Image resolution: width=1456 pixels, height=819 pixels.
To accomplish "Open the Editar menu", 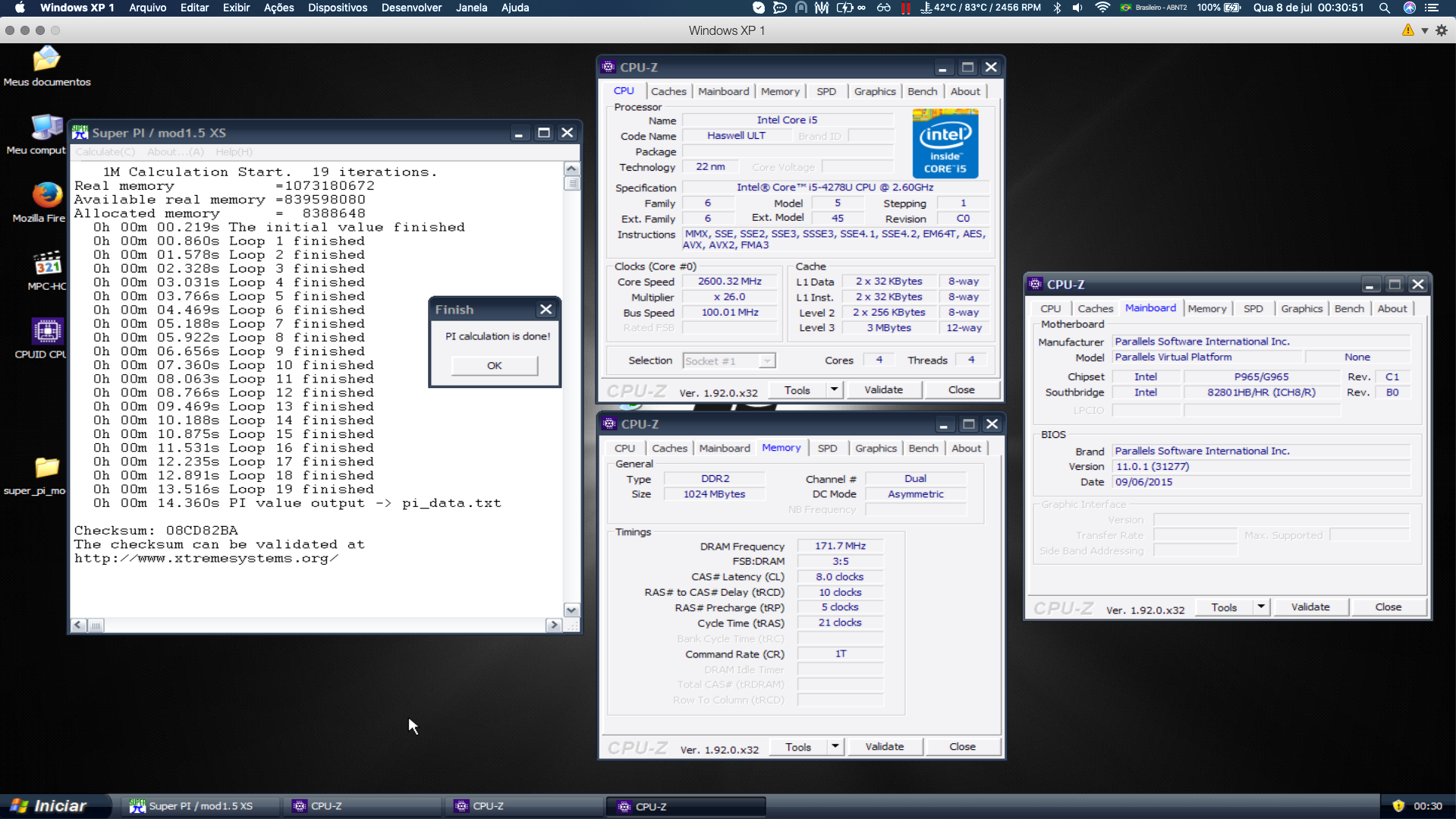I will 194,8.
